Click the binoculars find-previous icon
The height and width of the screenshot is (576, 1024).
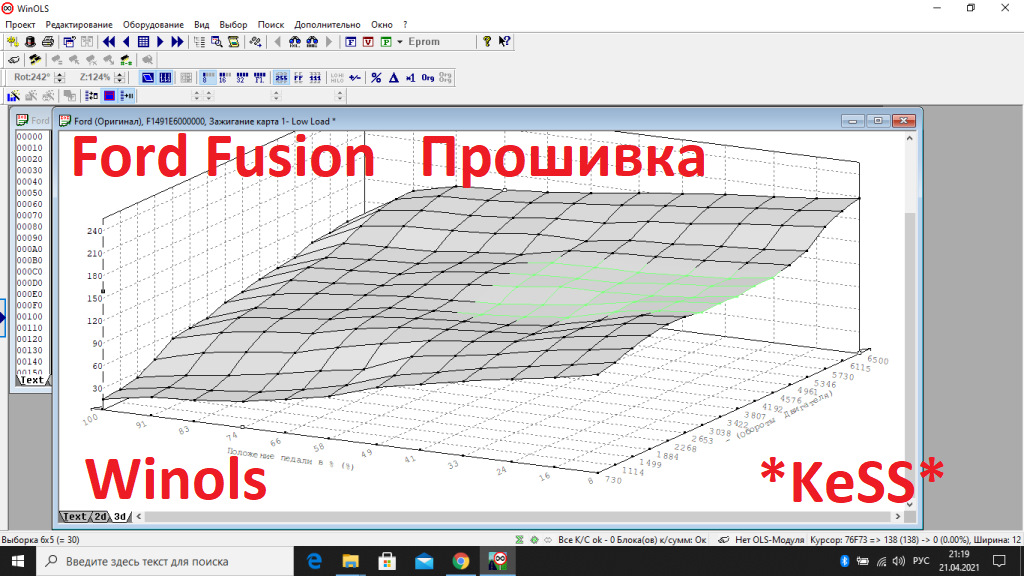click(295, 42)
